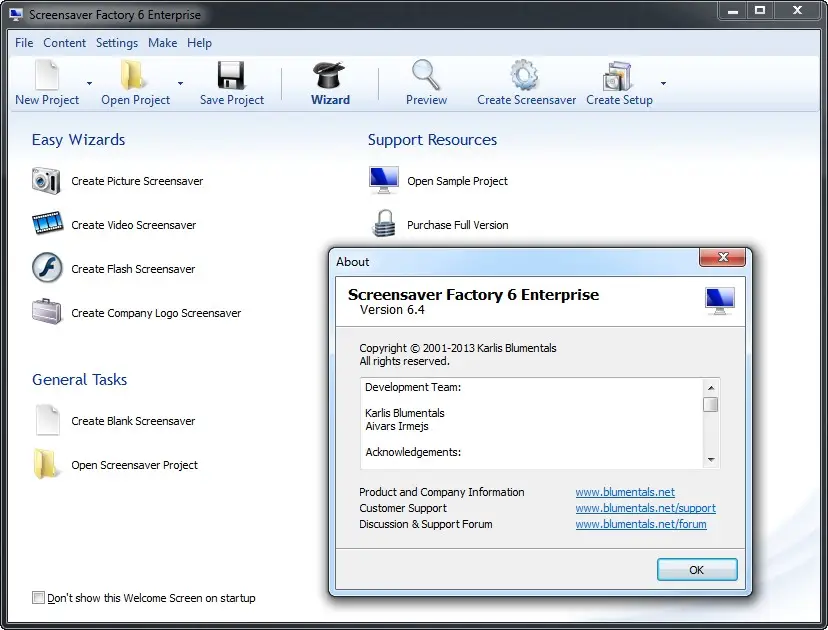This screenshot has height=630, width=828.
Task: Expand the Create Setup dropdown arrow
Action: pos(663,83)
